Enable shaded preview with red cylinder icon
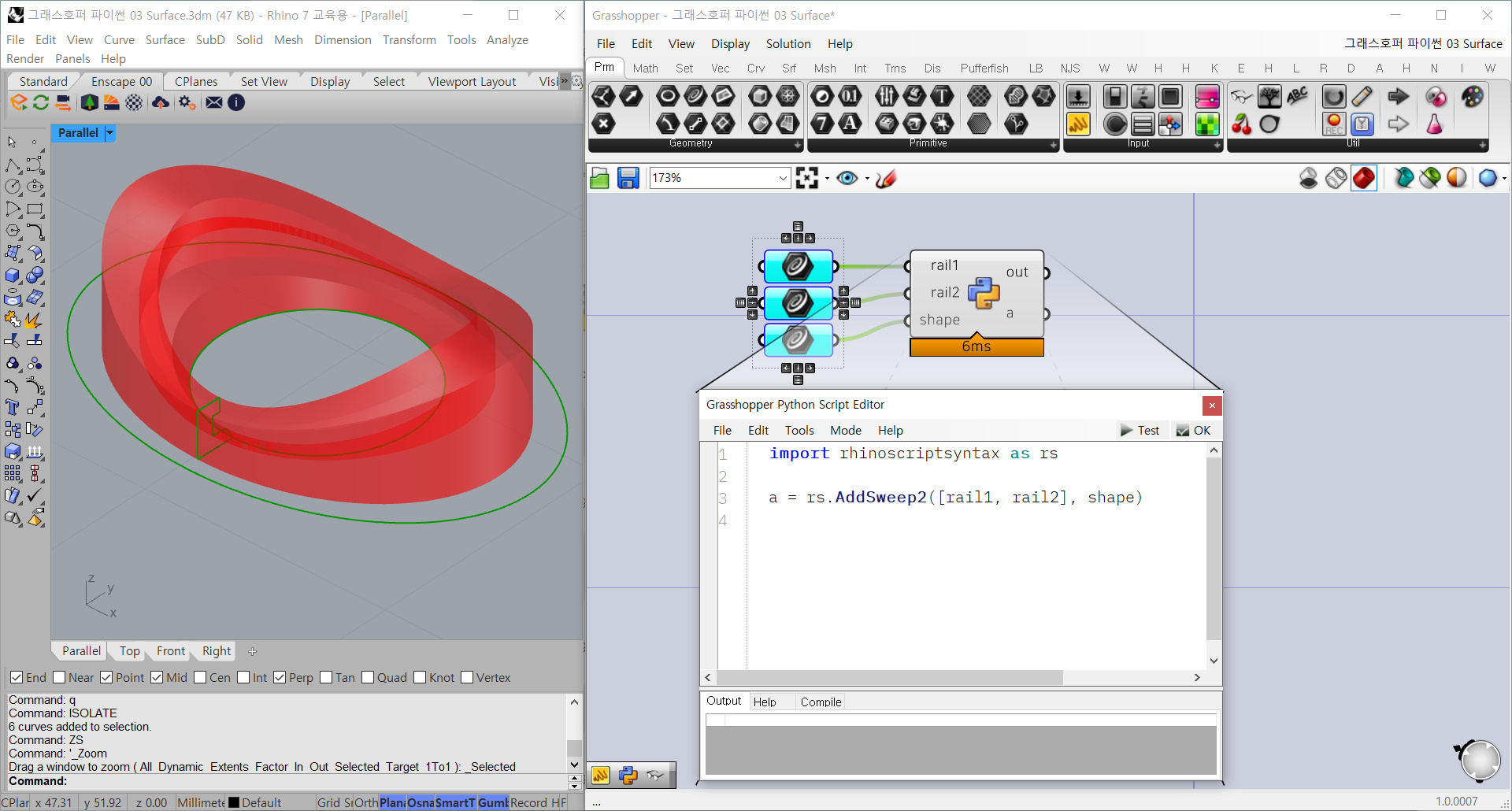The image size is (1512, 811). [x=1364, y=178]
